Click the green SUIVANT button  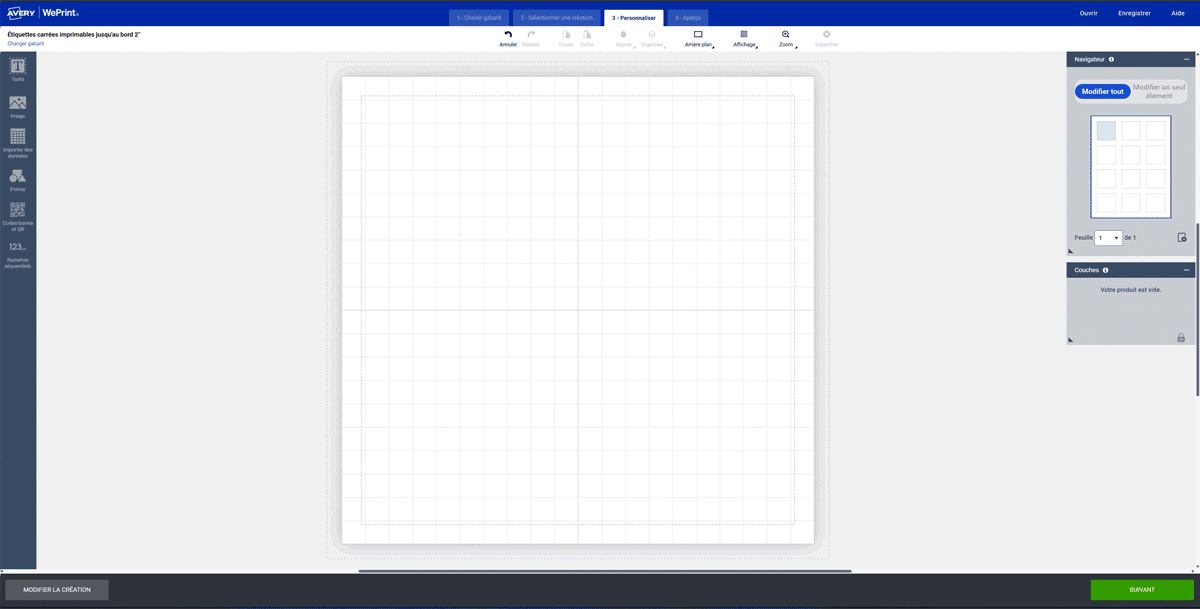[1142, 590]
